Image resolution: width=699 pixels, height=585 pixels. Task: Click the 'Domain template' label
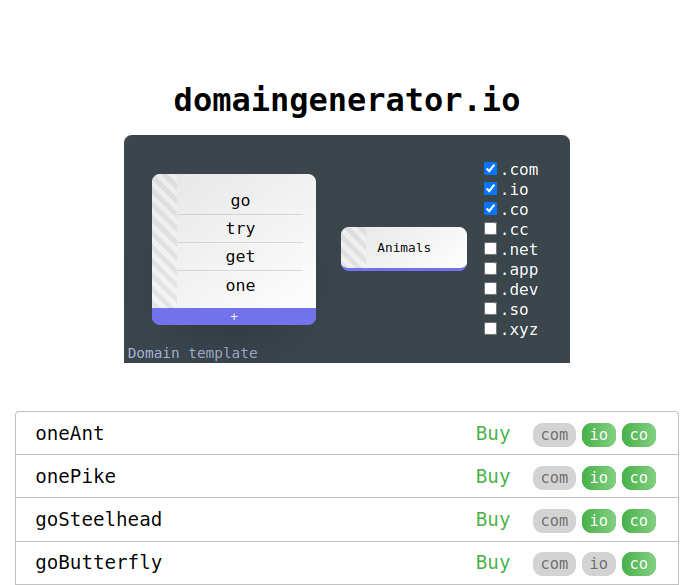click(x=193, y=353)
